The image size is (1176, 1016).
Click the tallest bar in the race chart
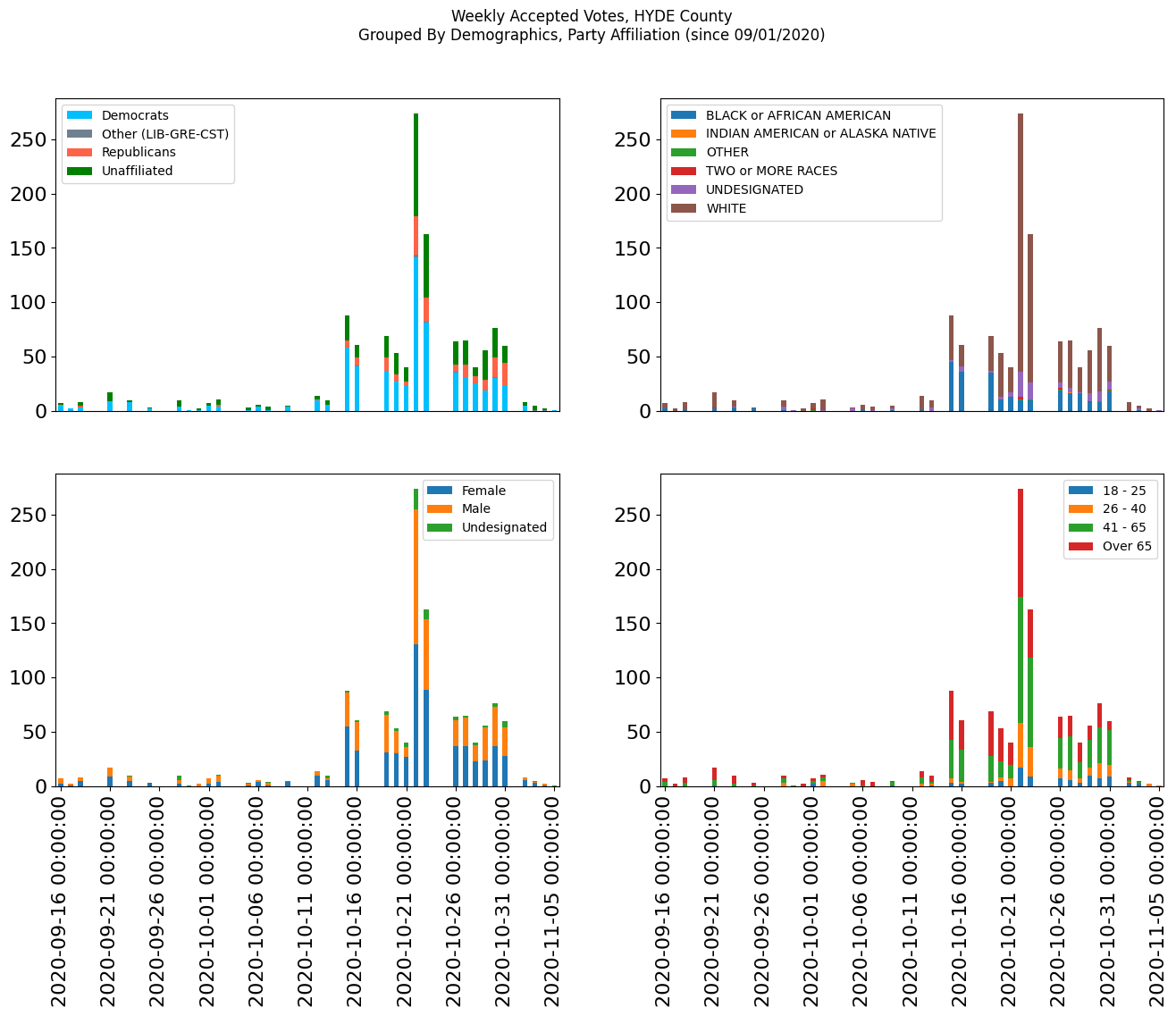coord(1021,262)
